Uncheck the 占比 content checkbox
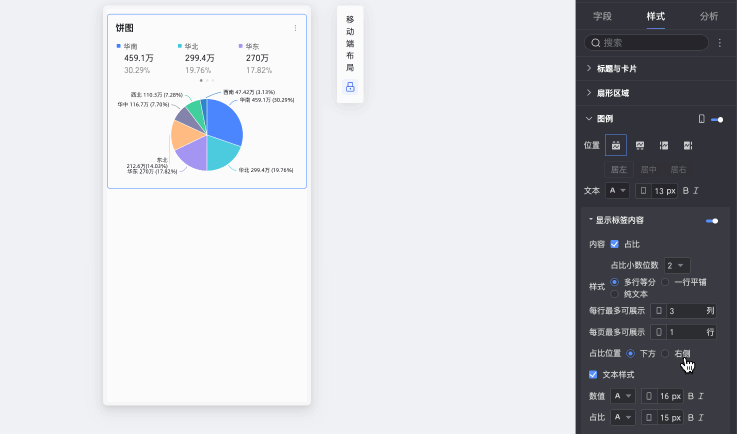 (614, 244)
